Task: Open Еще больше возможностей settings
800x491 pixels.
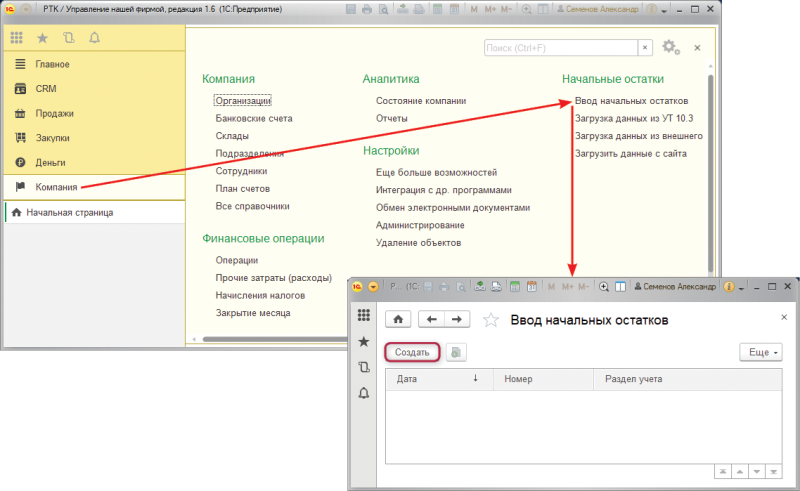Action: pos(436,173)
